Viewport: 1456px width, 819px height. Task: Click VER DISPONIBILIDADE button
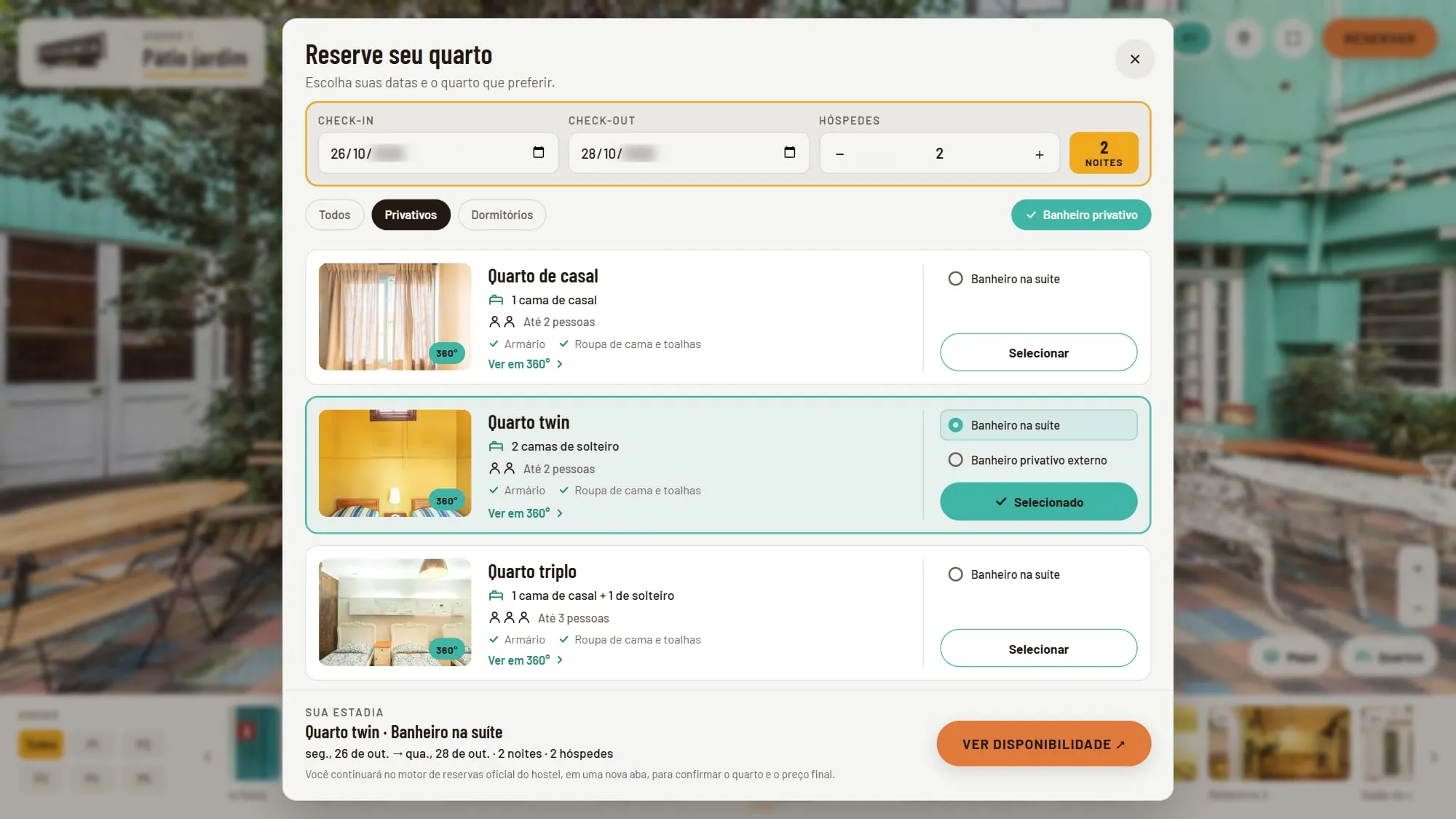[1043, 743]
